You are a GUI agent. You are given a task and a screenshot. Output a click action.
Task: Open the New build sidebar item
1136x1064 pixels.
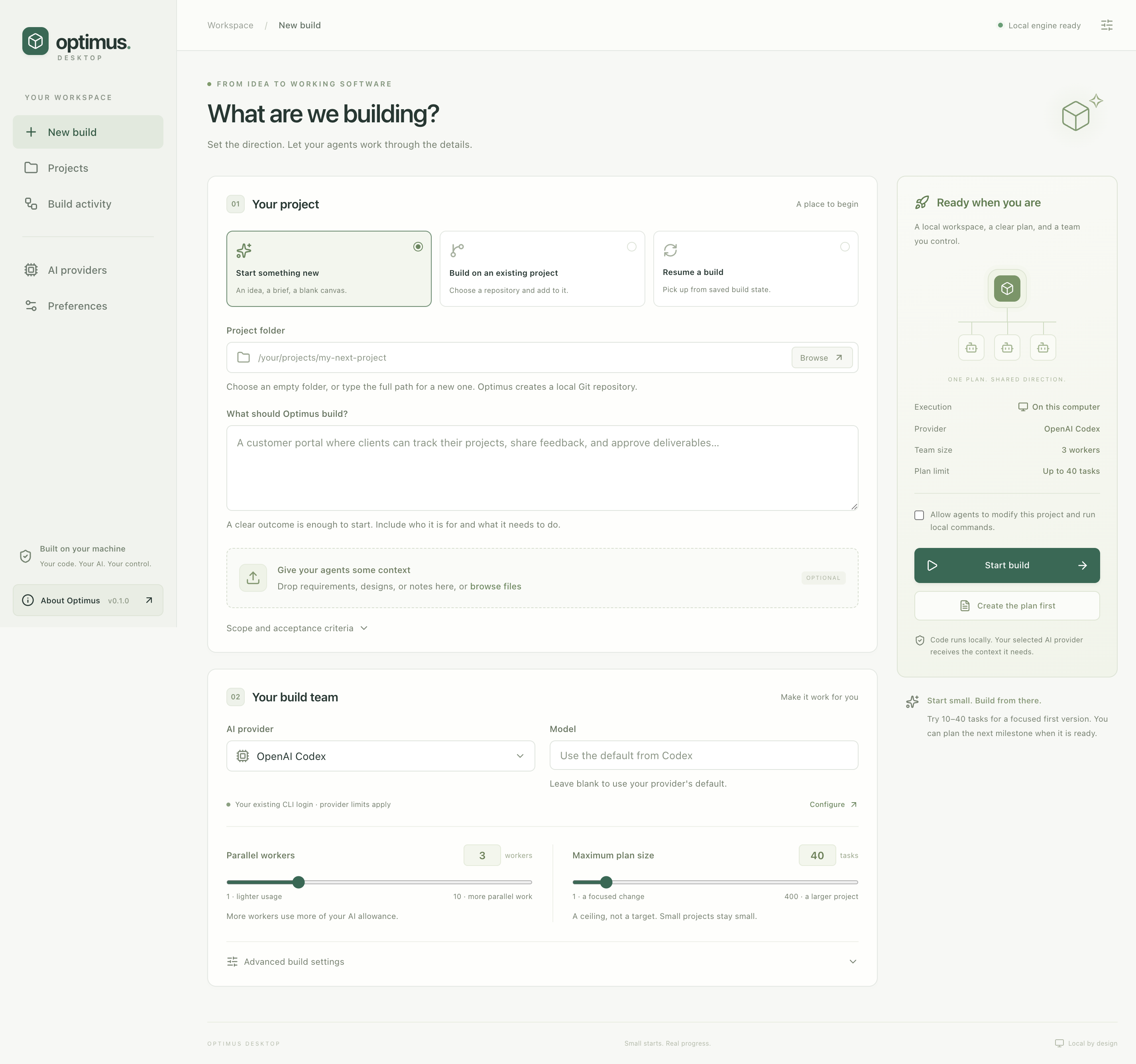pos(88,132)
